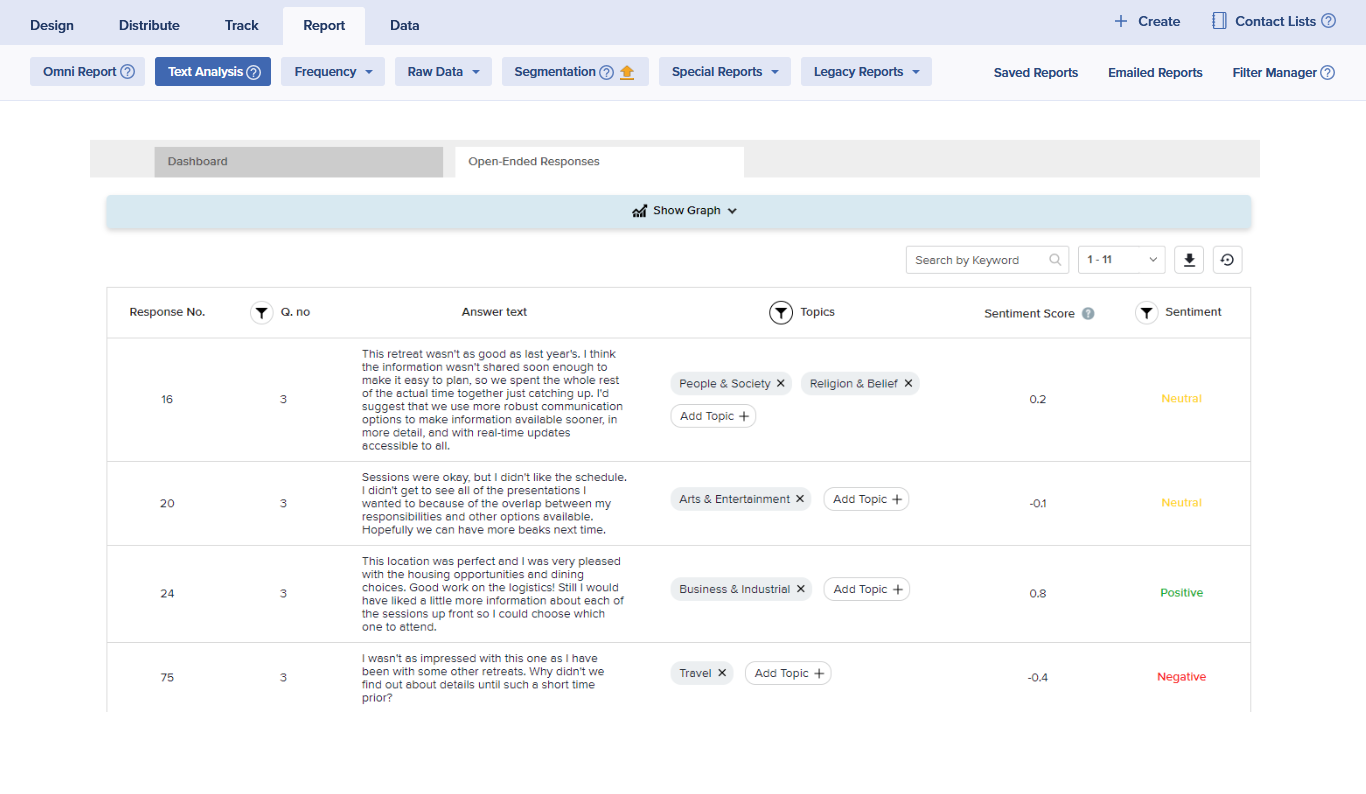Click Sentiment Score info help icon

(1088, 314)
